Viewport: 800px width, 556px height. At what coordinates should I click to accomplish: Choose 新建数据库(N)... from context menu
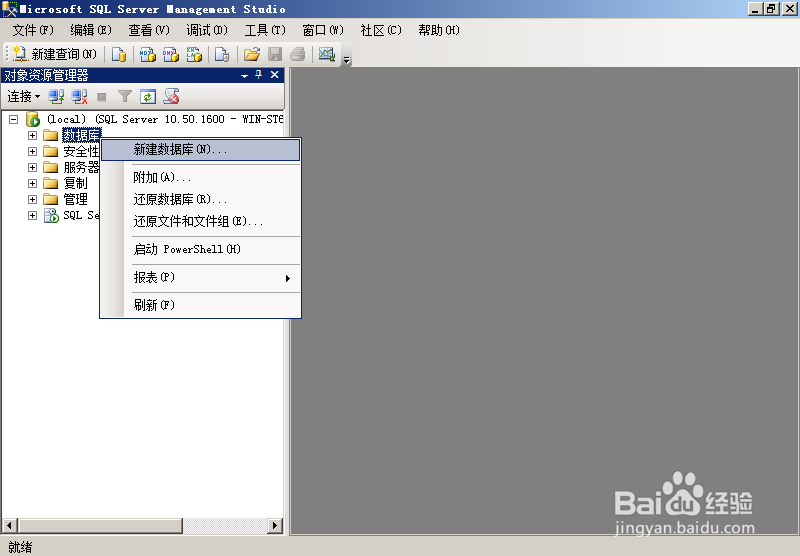click(201, 150)
